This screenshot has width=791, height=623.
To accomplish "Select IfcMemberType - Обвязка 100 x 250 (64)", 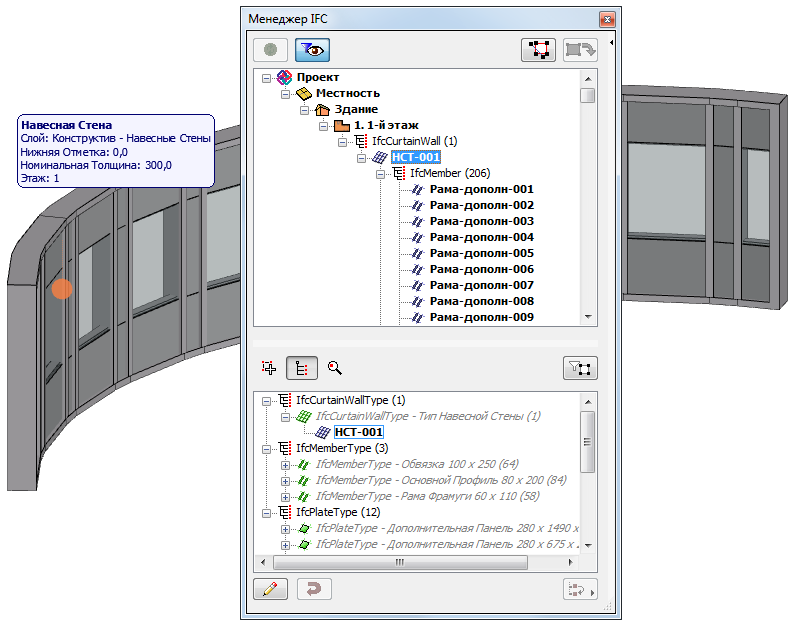I will coord(417,464).
